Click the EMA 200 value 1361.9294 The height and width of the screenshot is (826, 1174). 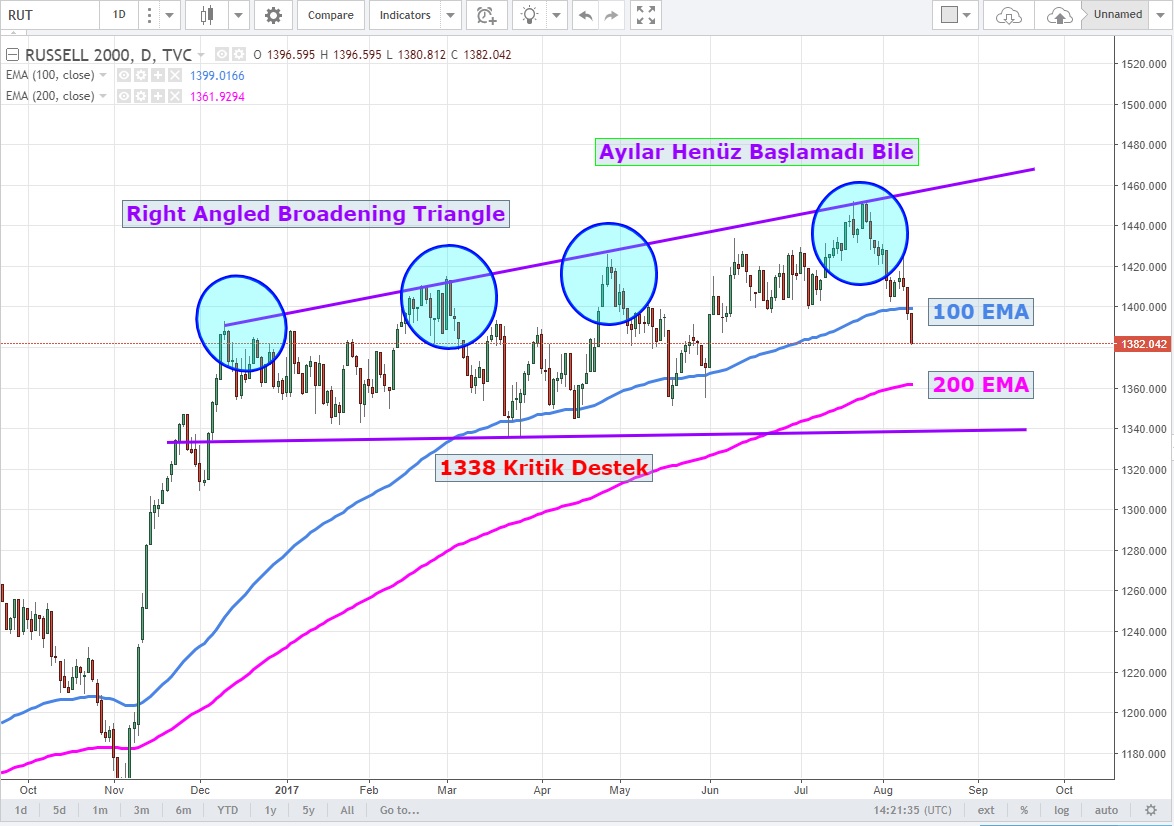point(217,97)
